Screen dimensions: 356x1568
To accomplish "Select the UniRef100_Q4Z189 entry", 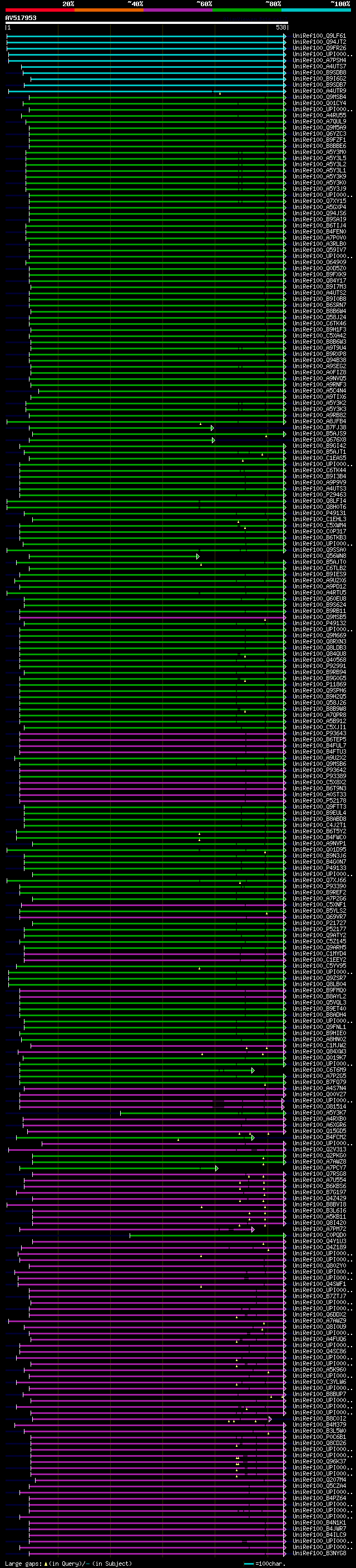I will coord(319,1247).
